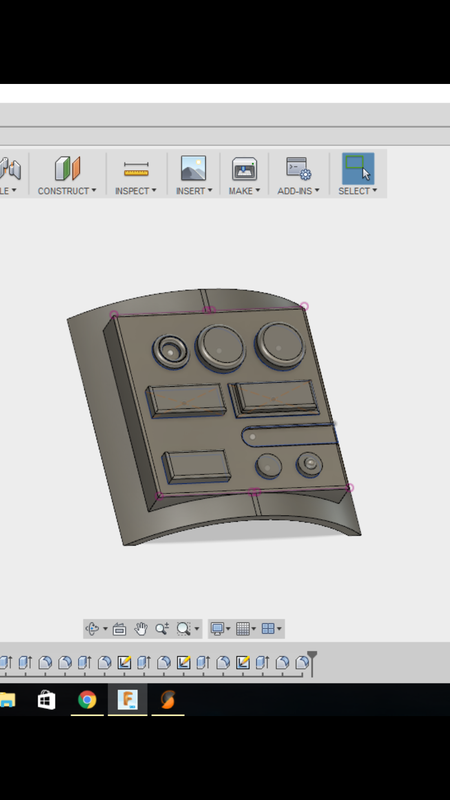Image resolution: width=450 pixels, height=800 pixels.
Task: Click the Orbit navigation icon
Action: coord(92,629)
